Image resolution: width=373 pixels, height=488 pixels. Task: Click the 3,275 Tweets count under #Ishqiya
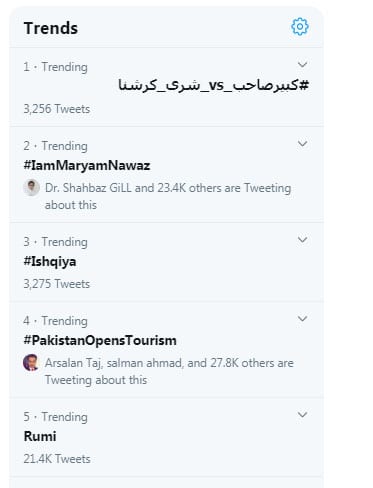click(57, 284)
